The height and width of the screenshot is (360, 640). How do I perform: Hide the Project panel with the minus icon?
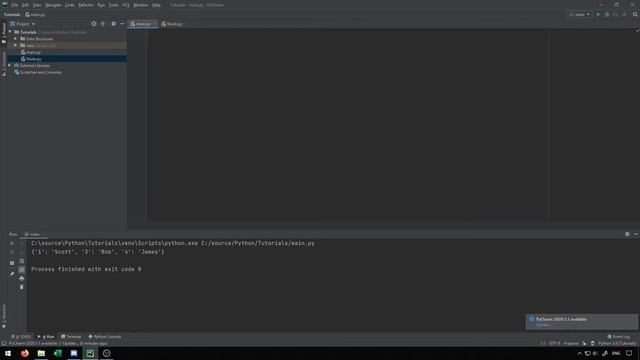(122, 24)
